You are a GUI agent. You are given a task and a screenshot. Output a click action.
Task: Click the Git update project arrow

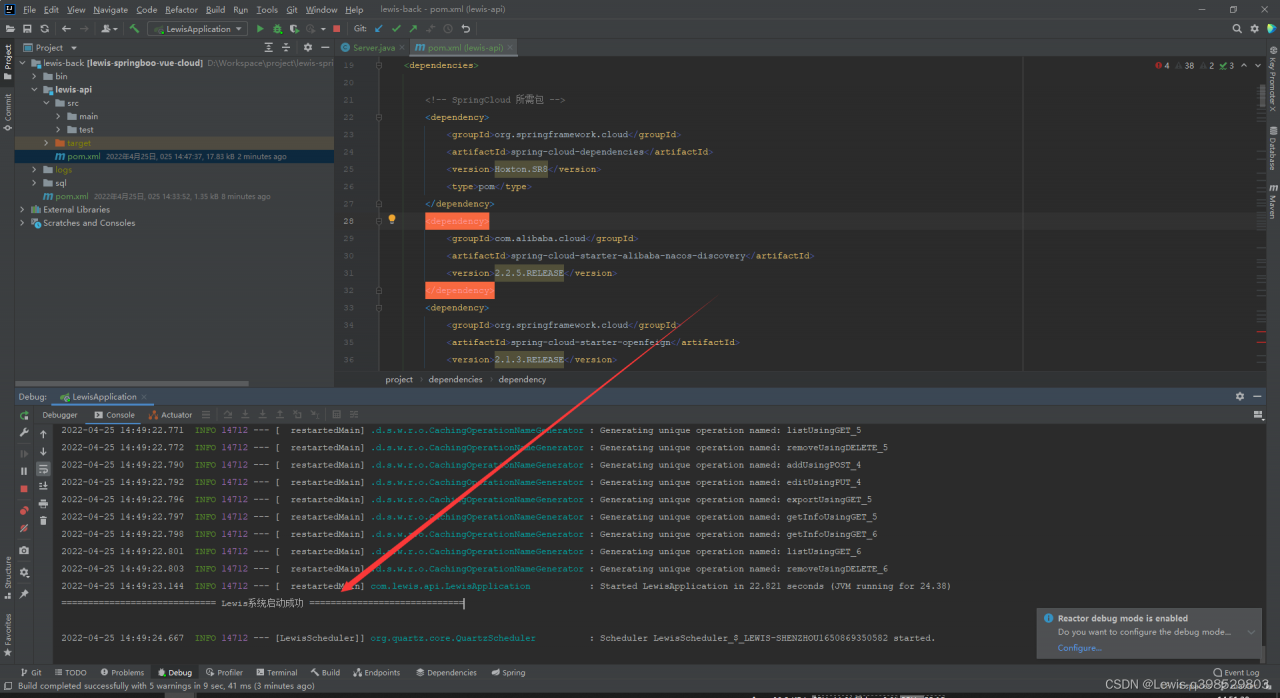coord(379,29)
